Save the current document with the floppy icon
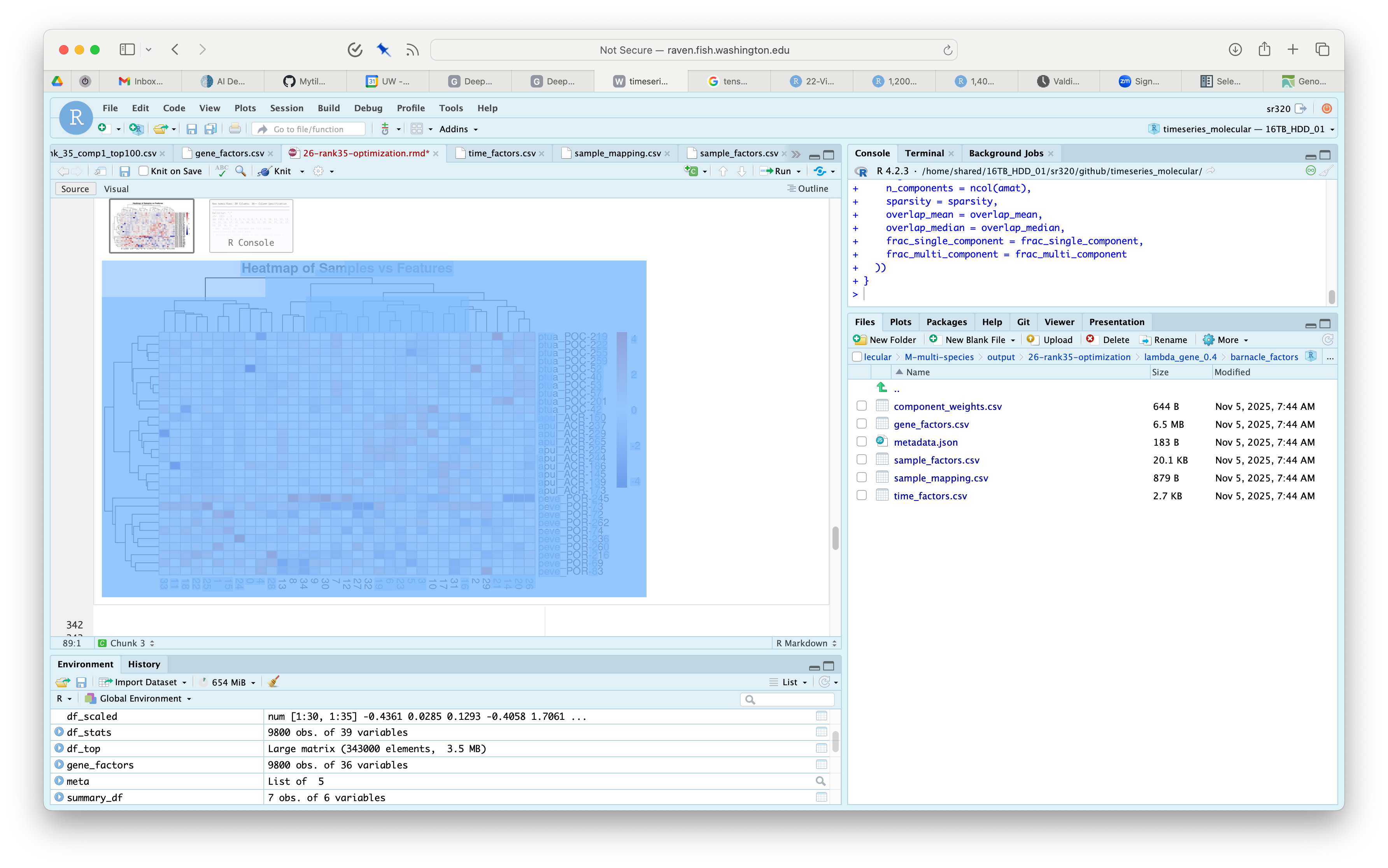The width and height of the screenshot is (1388, 868). [x=124, y=171]
